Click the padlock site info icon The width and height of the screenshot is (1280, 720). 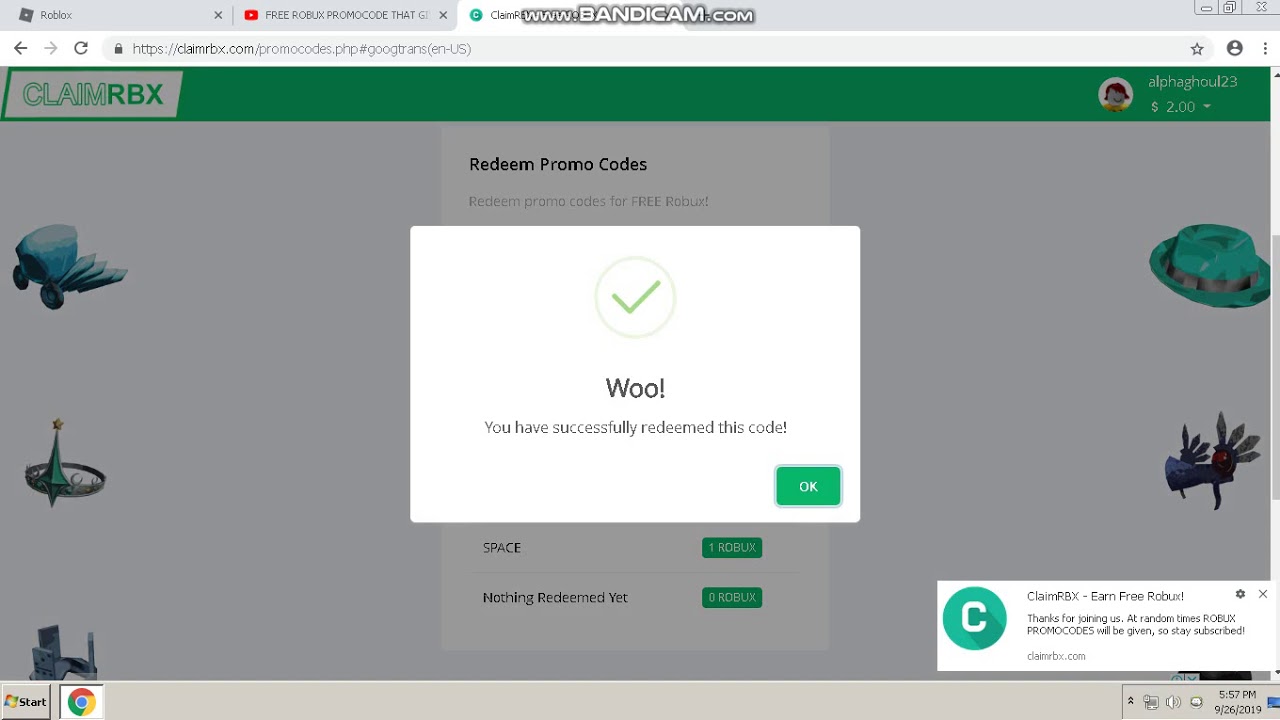click(118, 48)
